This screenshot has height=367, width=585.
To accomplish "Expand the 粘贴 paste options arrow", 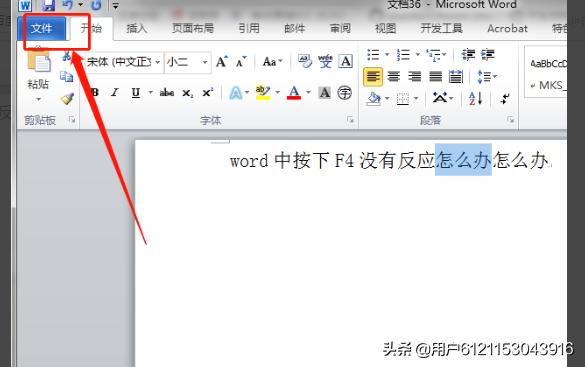I will (38, 100).
